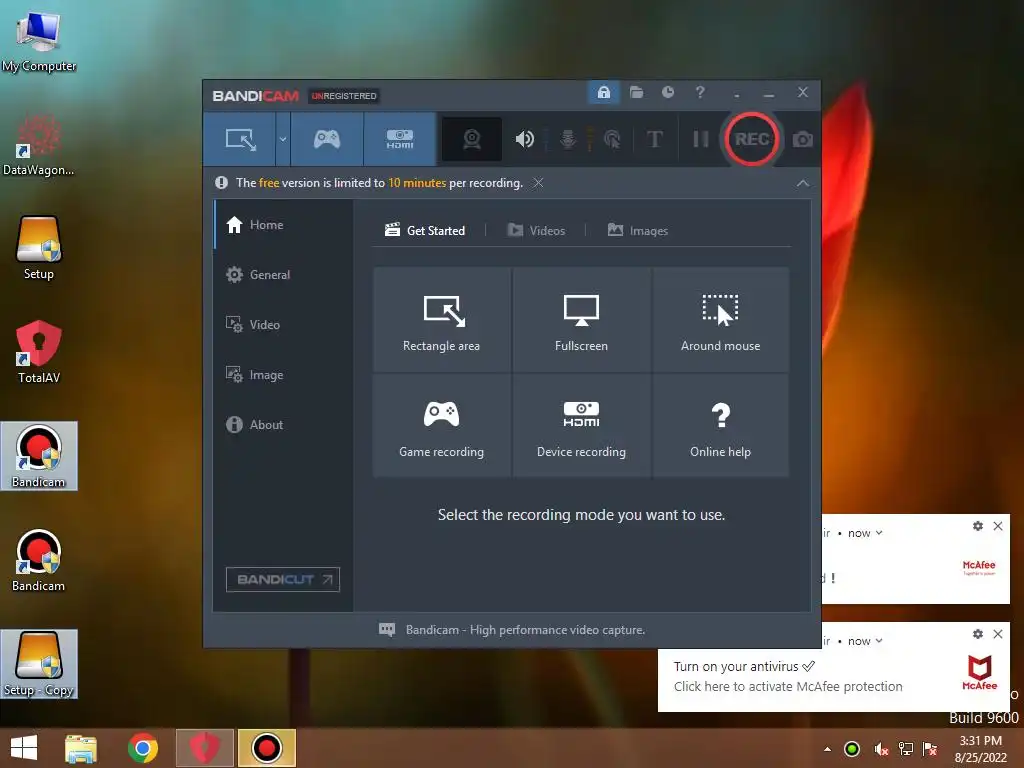Toggle the webcam overlay icon
Screen dimensions: 1024x768
click(472, 139)
